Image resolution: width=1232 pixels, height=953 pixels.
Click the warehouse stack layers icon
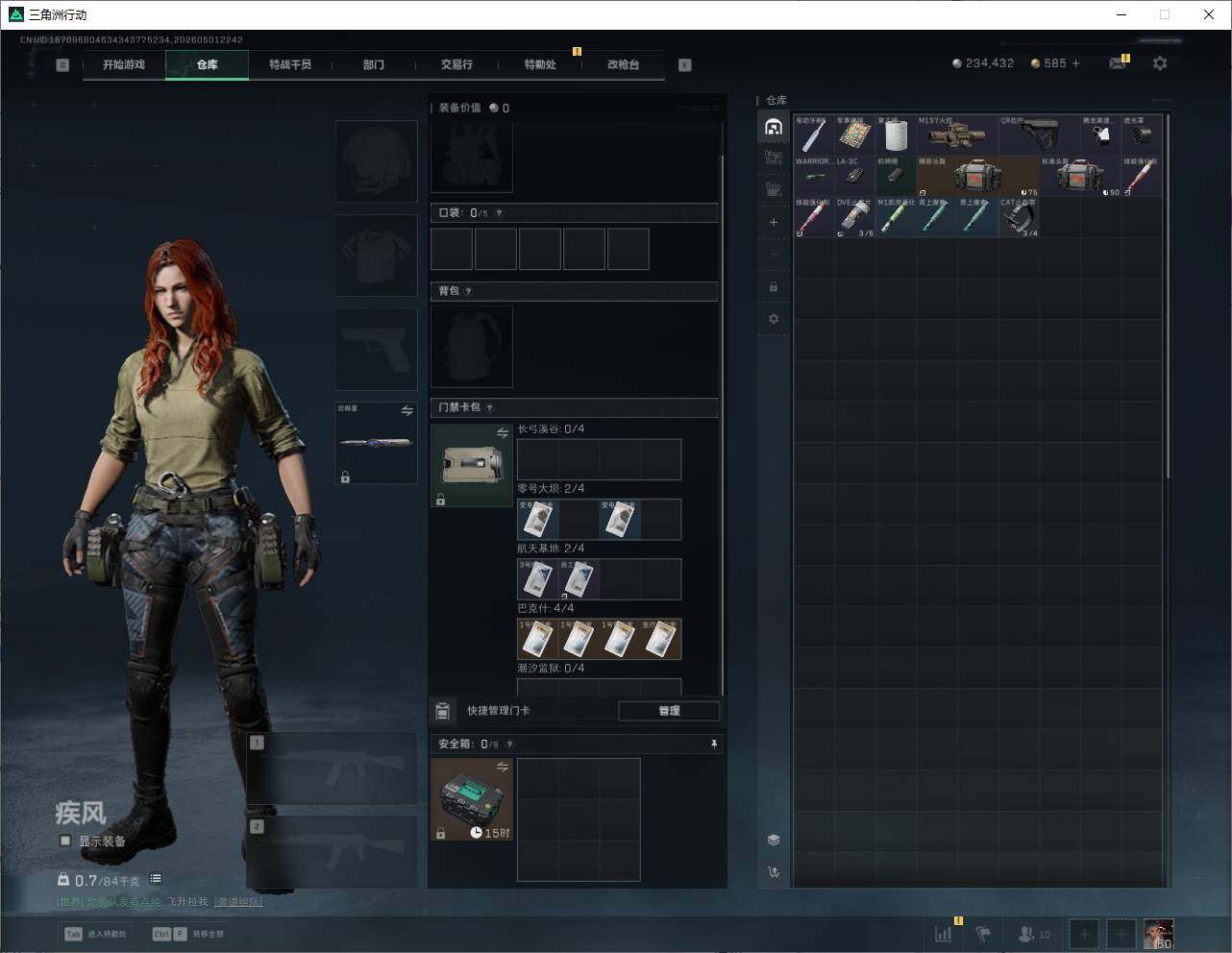pos(774,840)
